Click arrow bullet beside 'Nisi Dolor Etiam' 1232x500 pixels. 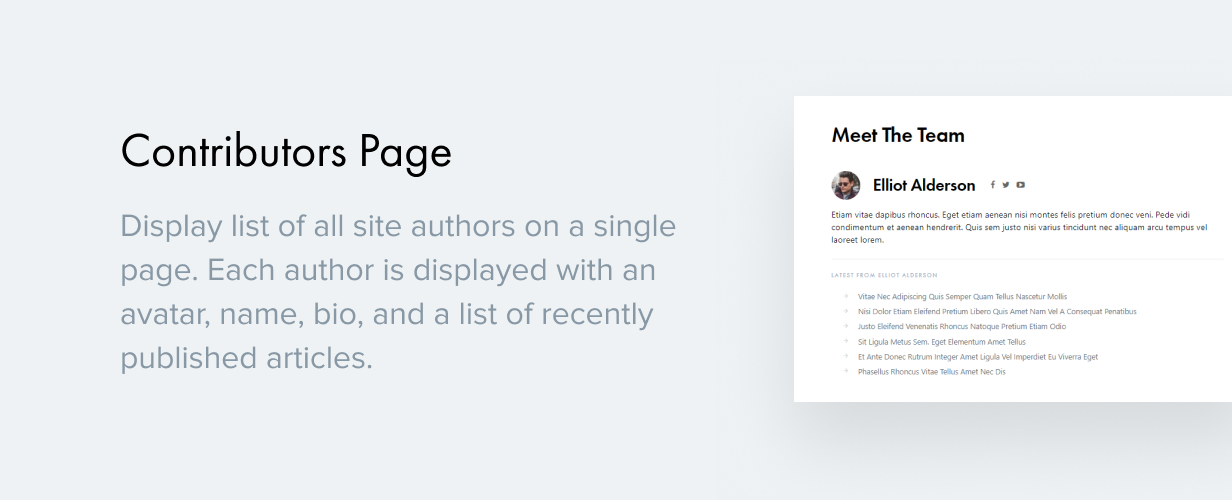tap(846, 312)
